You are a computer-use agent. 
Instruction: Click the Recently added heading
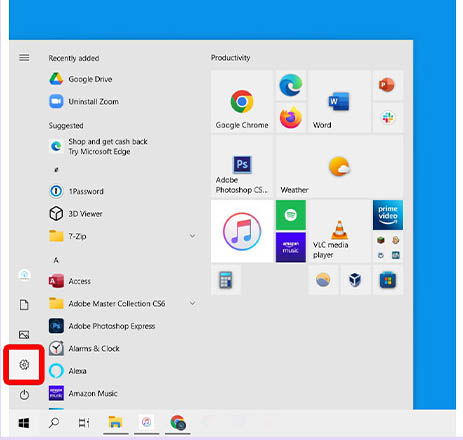click(74, 58)
